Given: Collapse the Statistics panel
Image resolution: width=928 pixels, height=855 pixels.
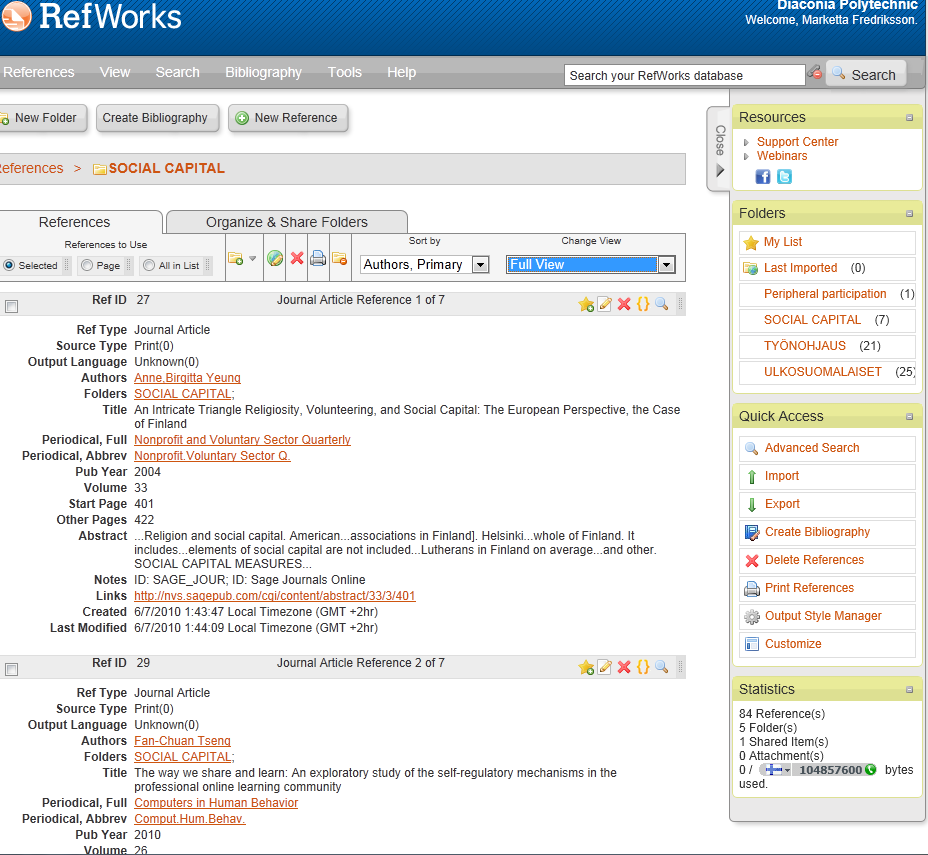Looking at the screenshot, I should point(910,689).
